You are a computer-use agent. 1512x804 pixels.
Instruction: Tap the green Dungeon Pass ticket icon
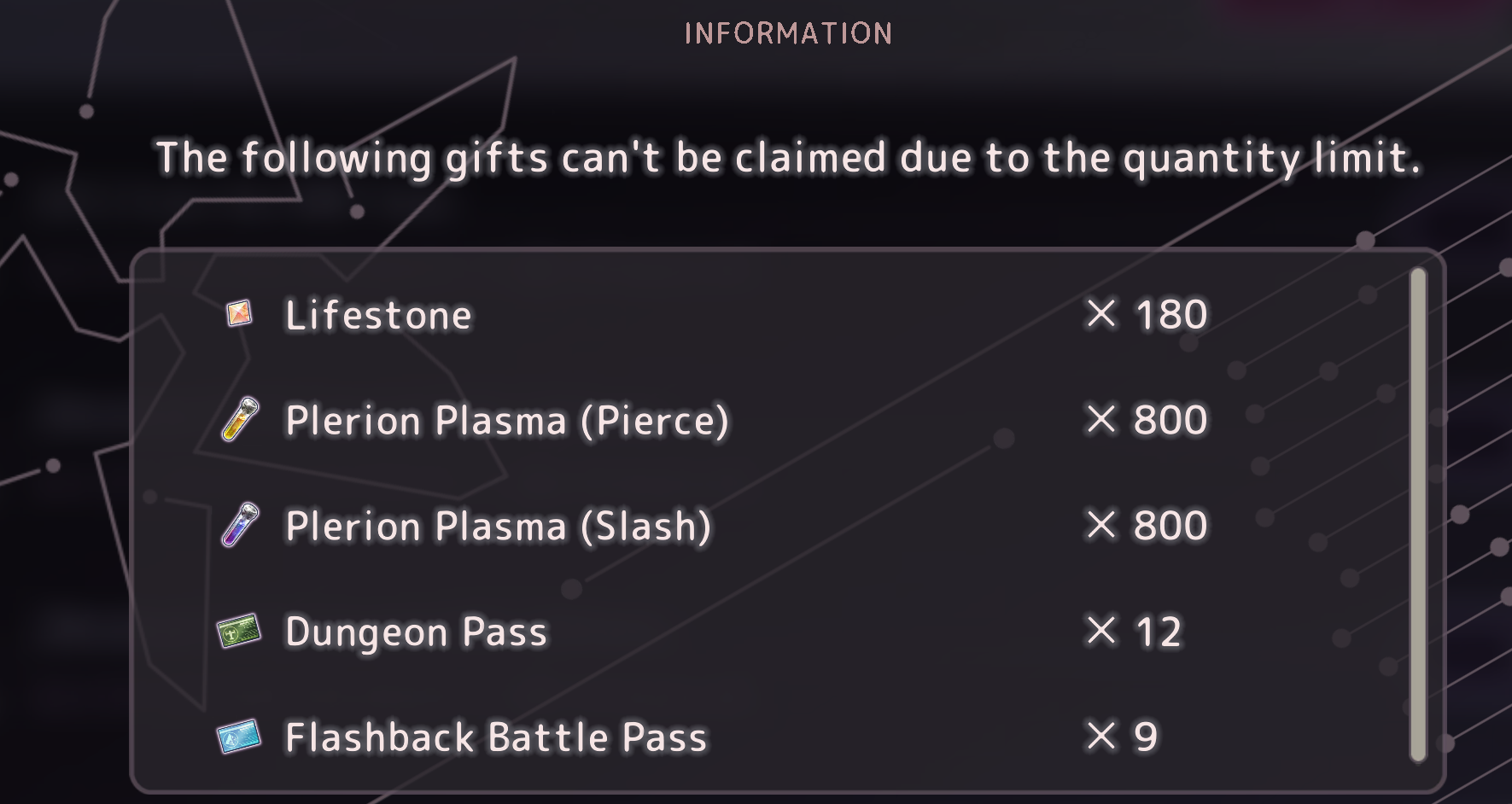240,631
